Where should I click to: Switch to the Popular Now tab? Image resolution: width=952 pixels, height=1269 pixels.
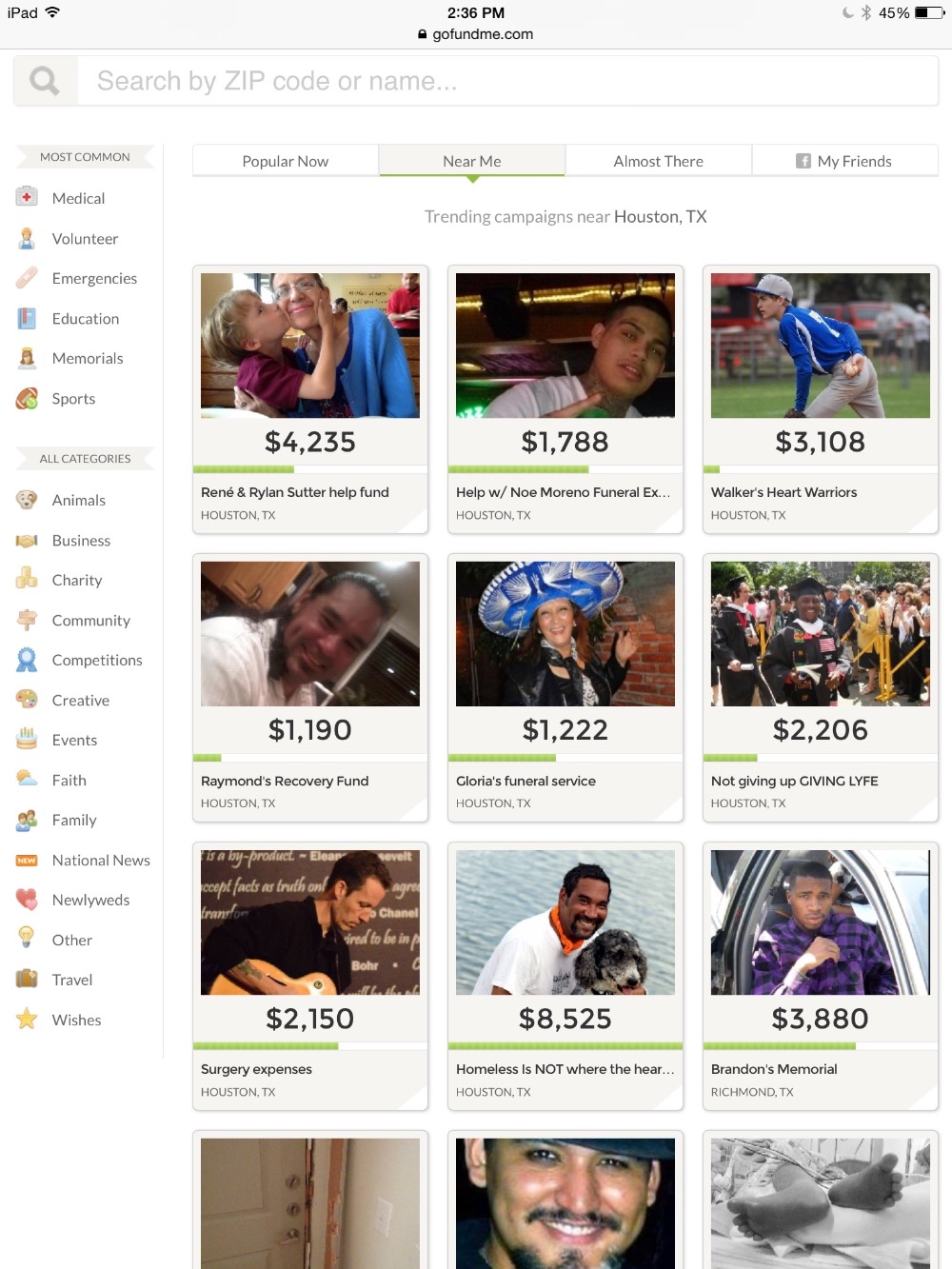pyautogui.click(x=286, y=161)
